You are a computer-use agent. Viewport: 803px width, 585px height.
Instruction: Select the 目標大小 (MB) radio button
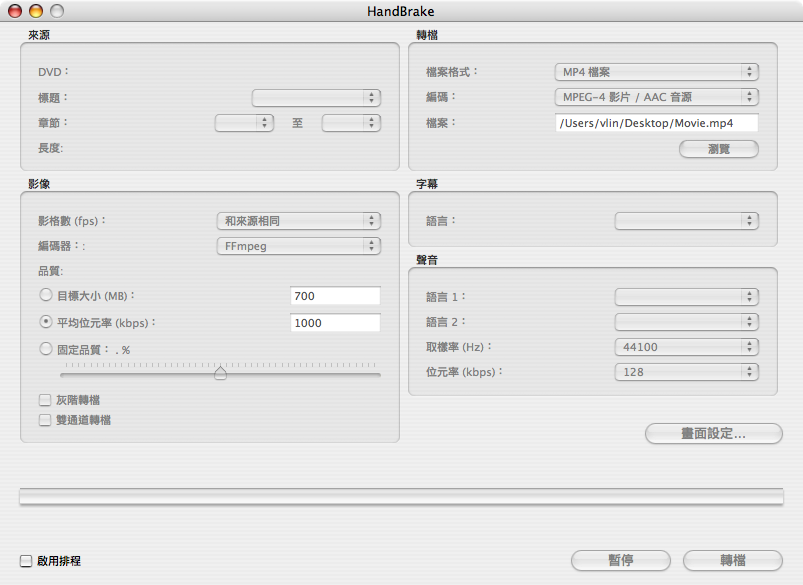(46, 295)
